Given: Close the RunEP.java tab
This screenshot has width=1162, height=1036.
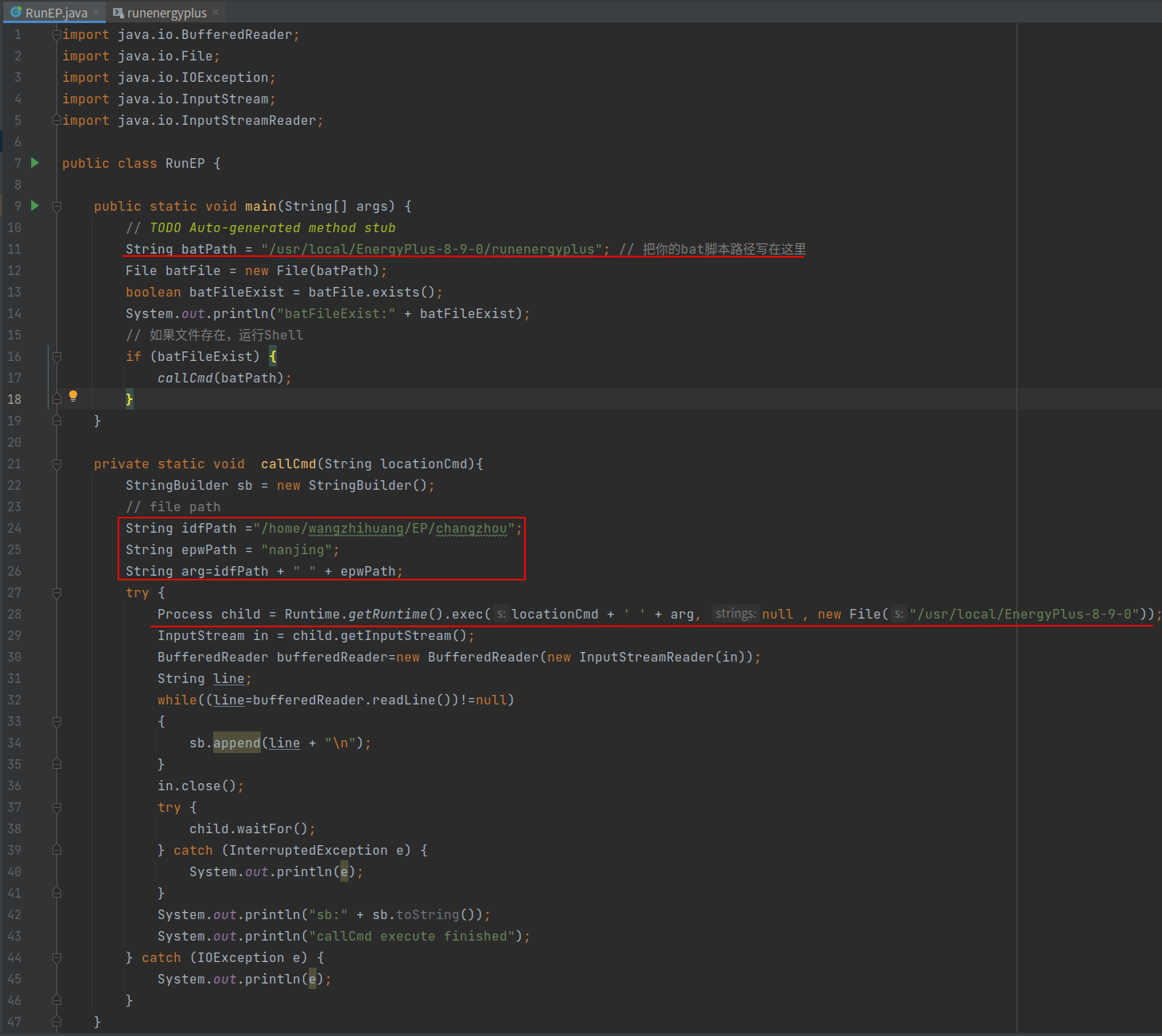Looking at the screenshot, I should [x=96, y=12].
